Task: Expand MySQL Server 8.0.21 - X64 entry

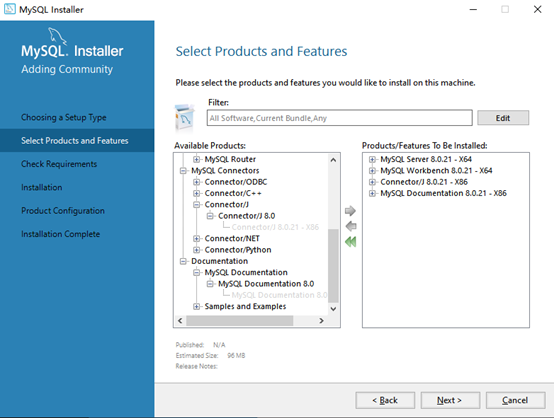Action: point(372,159)
